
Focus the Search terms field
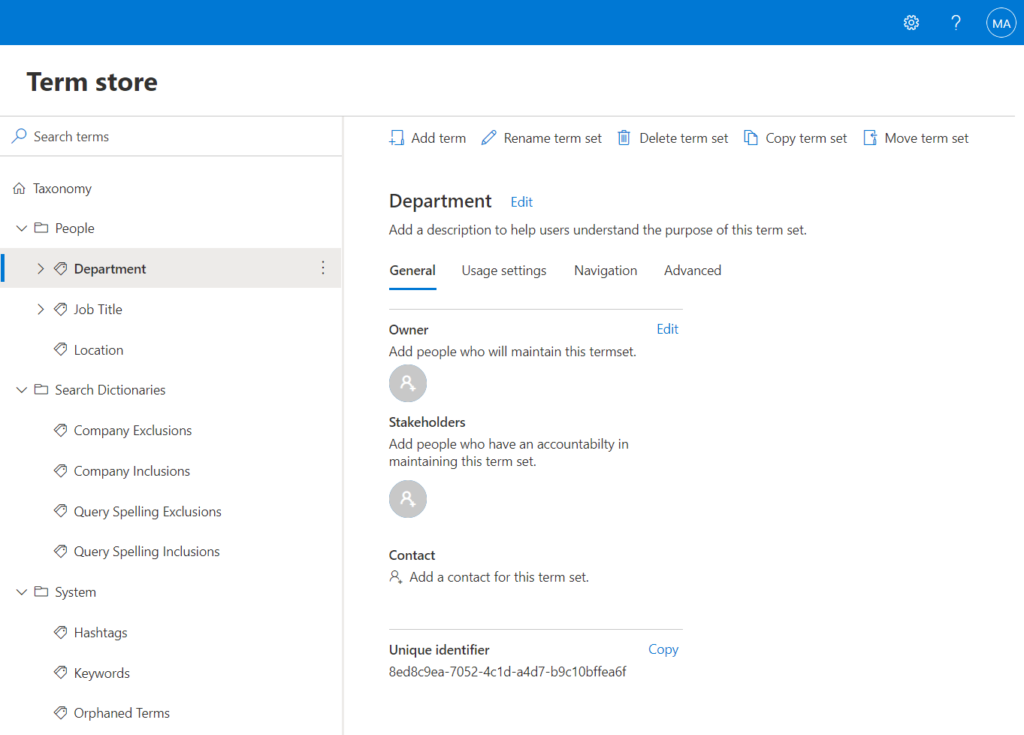171,137
